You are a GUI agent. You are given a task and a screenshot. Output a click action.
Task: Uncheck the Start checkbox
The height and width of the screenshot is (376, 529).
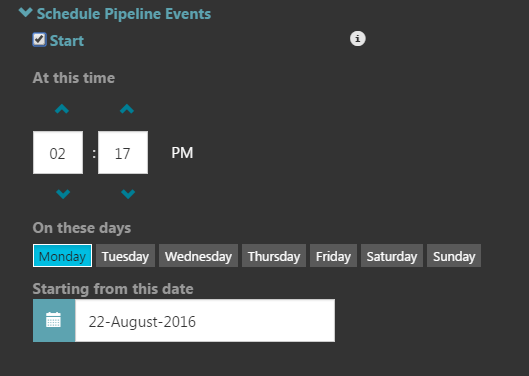(39, 39)
